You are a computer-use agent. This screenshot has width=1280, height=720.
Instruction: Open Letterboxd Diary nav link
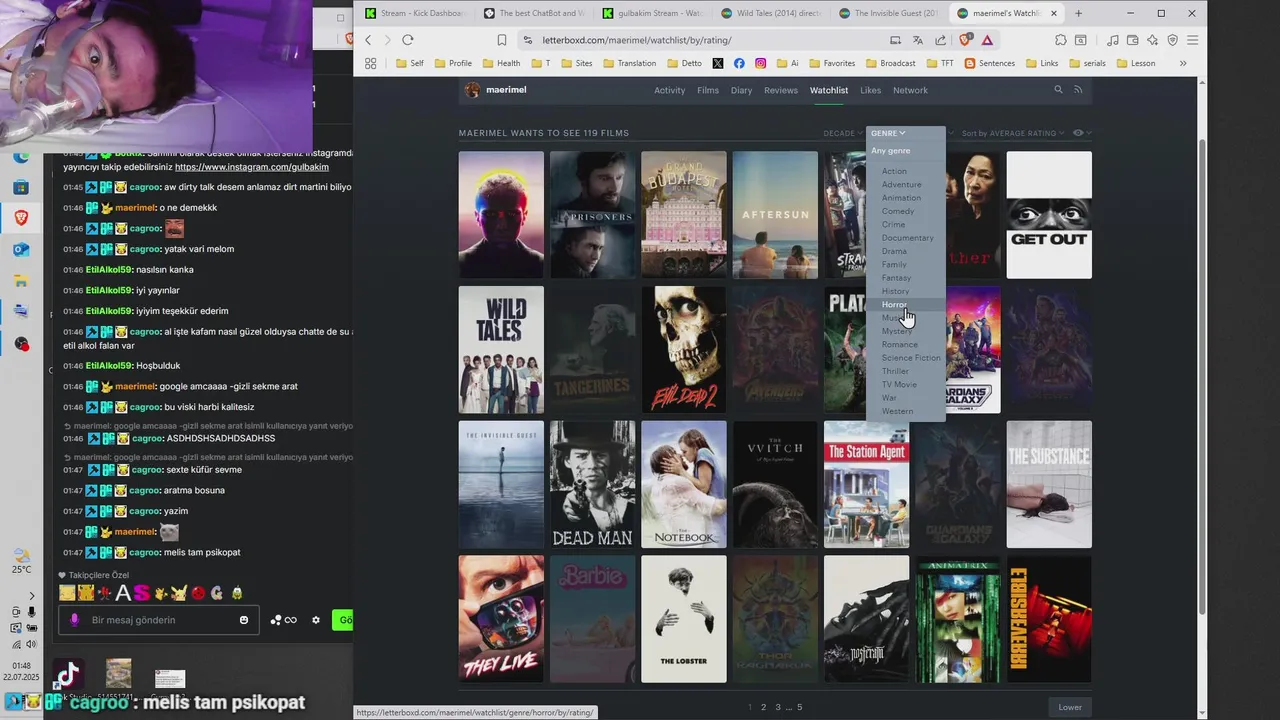[741, 90]
